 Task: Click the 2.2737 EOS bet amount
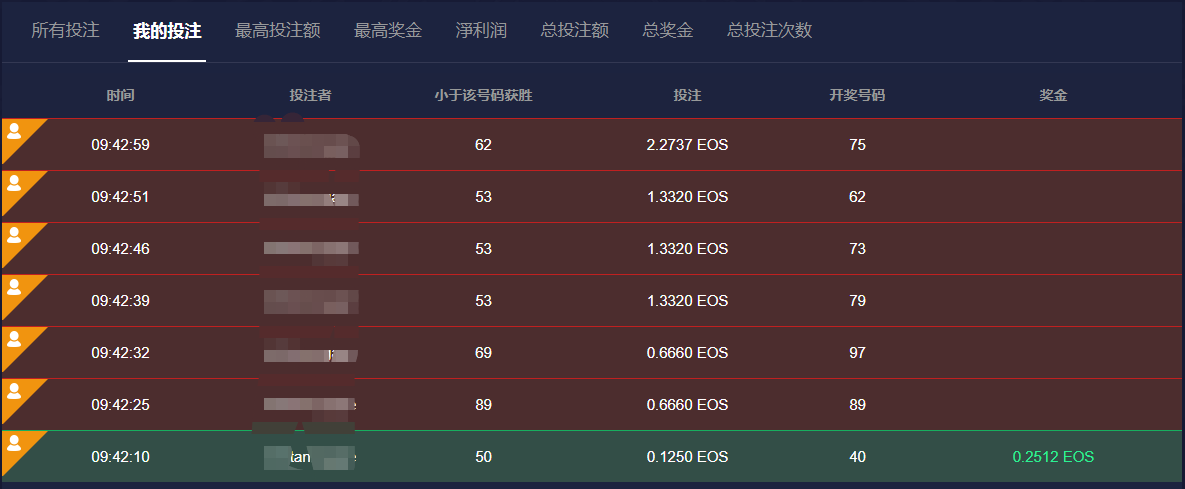688,145
